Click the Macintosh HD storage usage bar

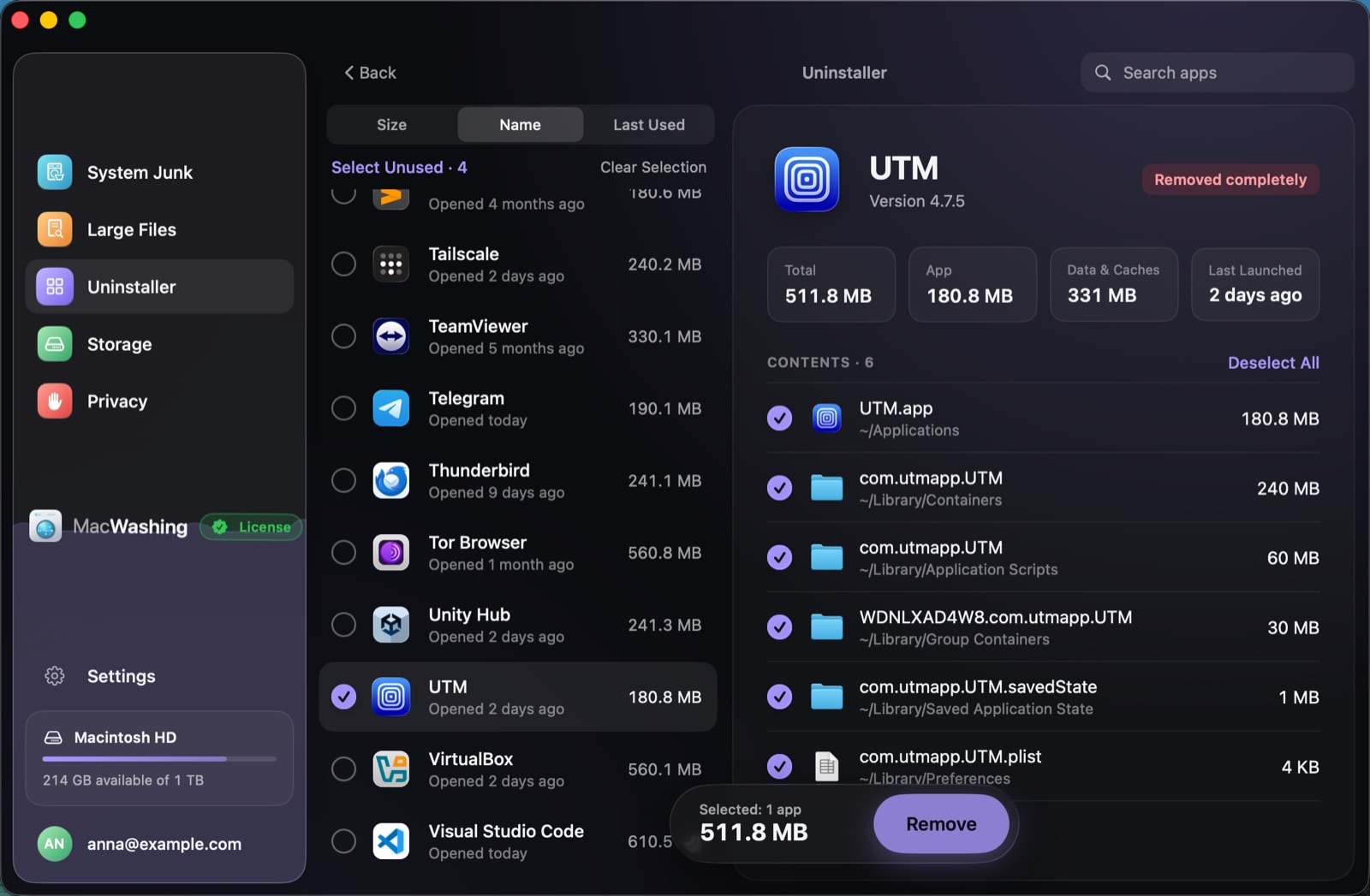click(x=159, y=759)
